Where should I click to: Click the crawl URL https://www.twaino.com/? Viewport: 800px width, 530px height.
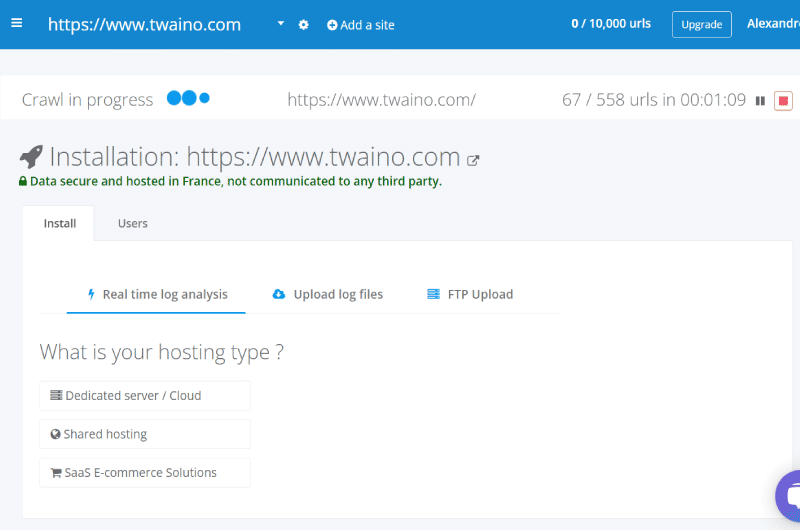click(x=382, y=99)
